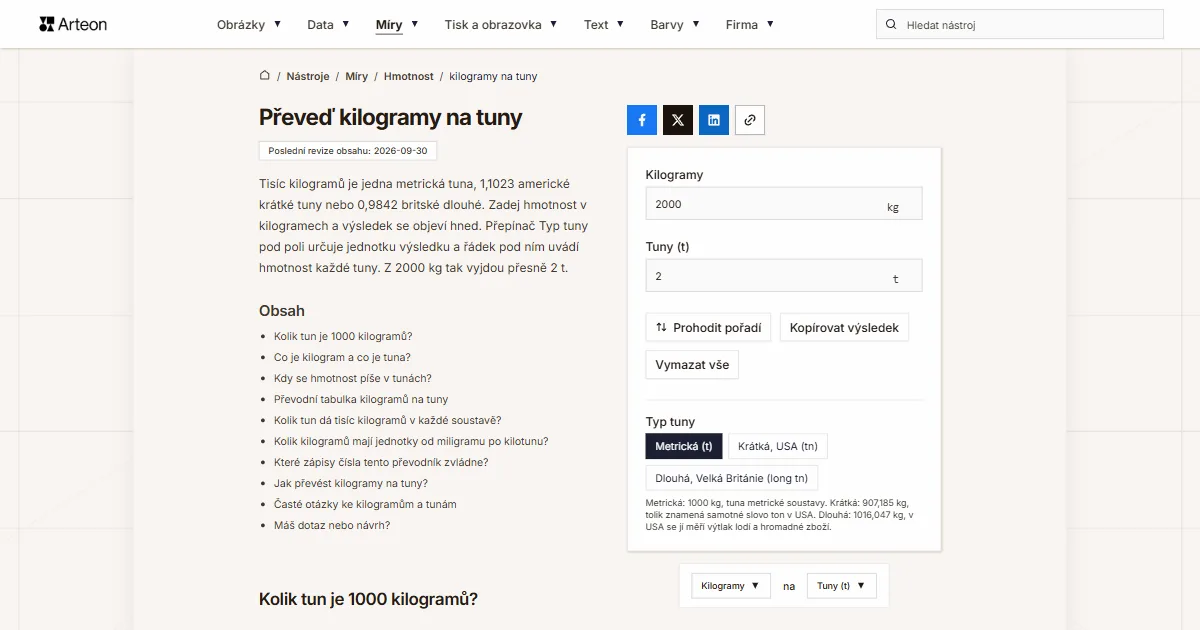The width and height of the screenshot is (1200, 630).
Task: Open the Kilogramy source unit dropdown
Action: coord(731,586)
